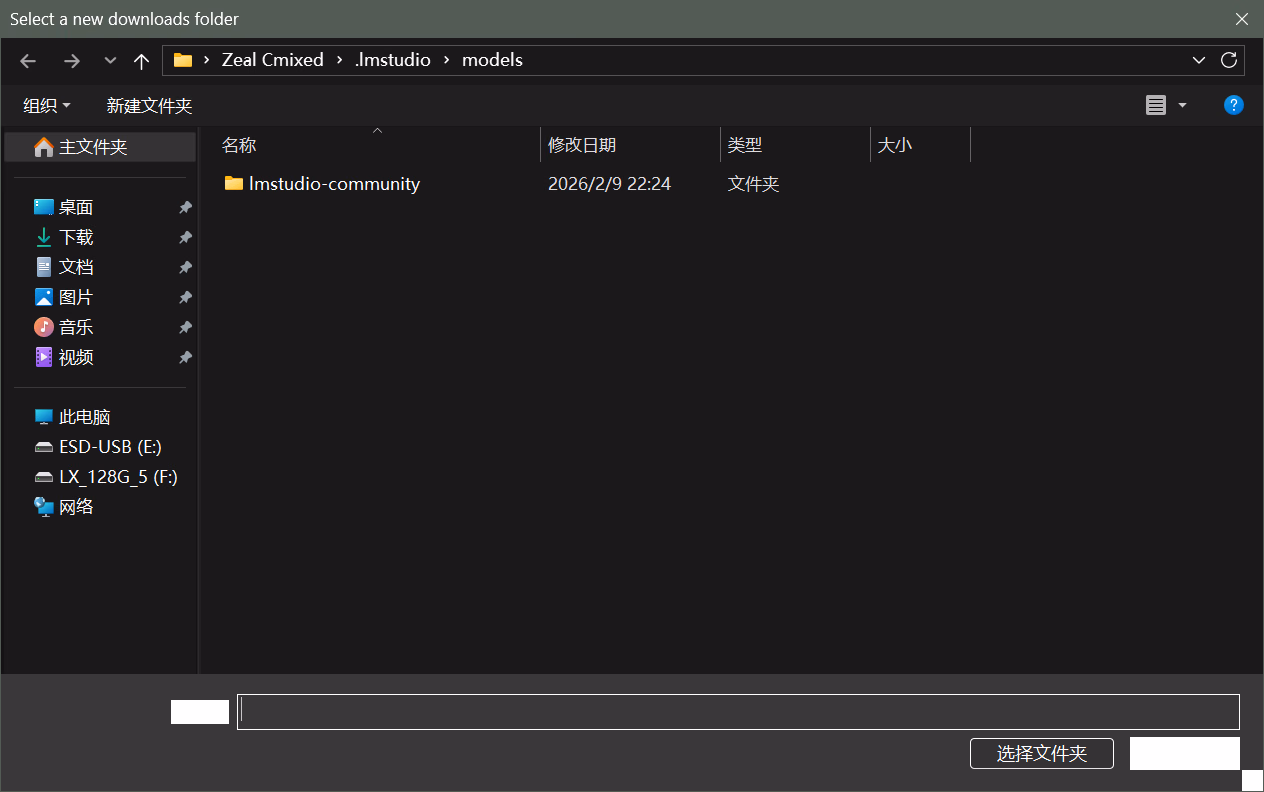Click the pin icon next to 文档
Screen dimensions: 1264x792
[185, 267]
